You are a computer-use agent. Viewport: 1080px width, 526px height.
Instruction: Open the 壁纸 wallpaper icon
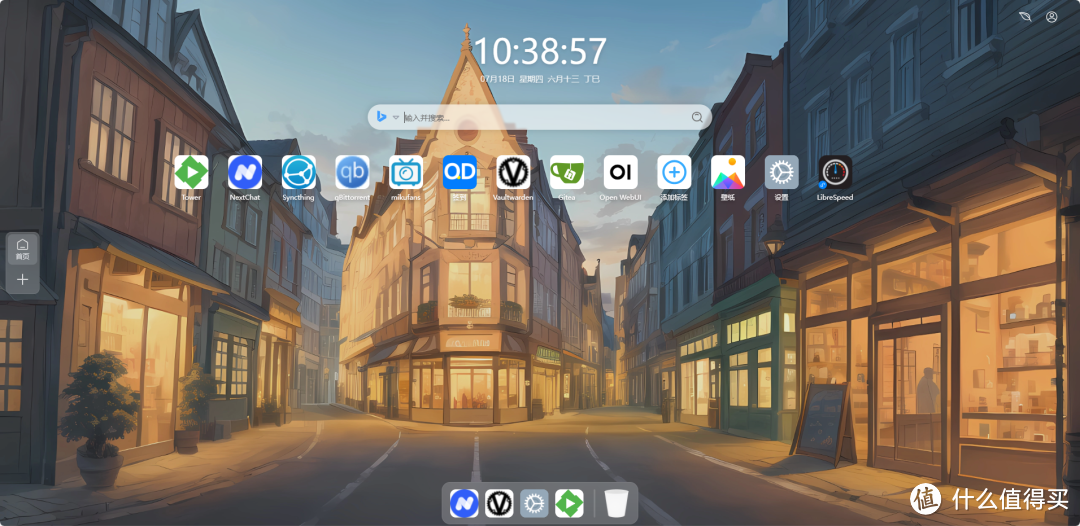pyautogui.click(x=728, y=172)
